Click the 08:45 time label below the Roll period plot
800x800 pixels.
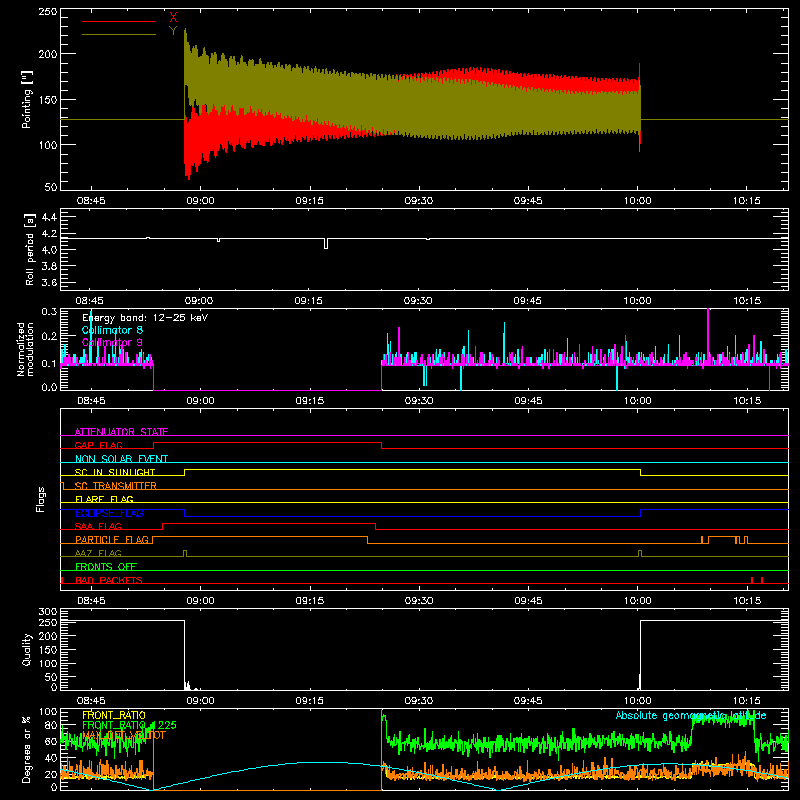pos(90,301)
